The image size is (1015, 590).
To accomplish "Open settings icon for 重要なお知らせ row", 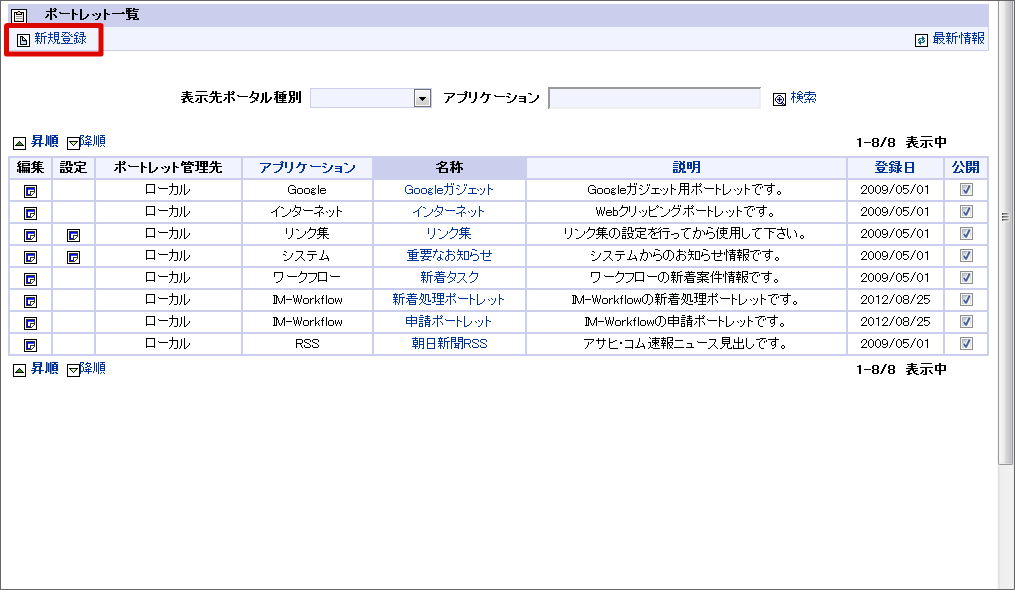I will point(74,257).
